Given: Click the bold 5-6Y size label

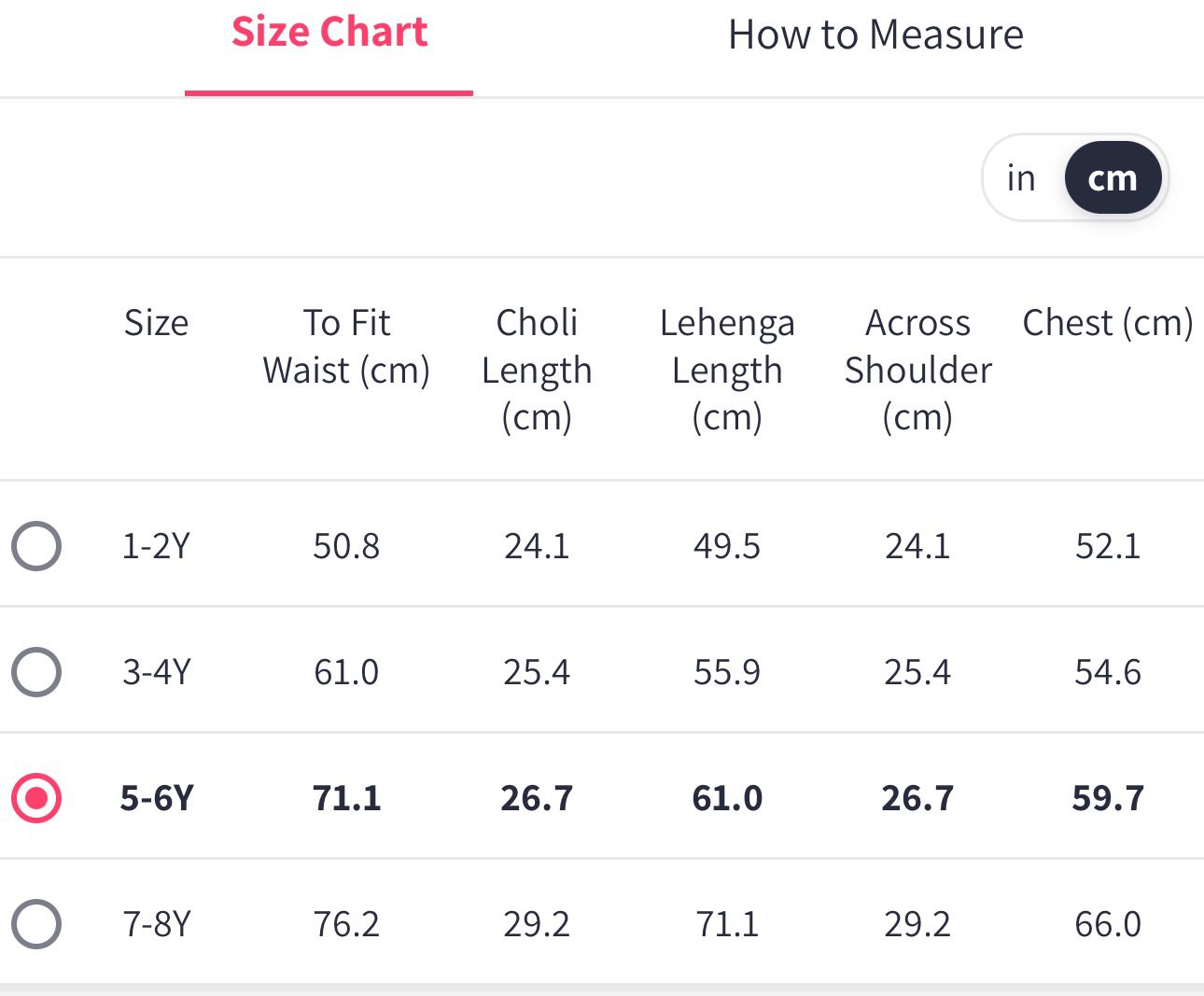Looking at the screenshot, I should click(156, 798).
